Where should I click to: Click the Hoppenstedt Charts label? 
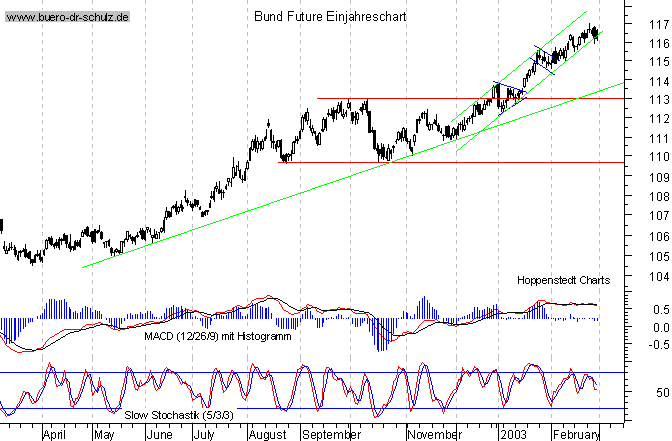pyautogui.click(x=564, y=280)
